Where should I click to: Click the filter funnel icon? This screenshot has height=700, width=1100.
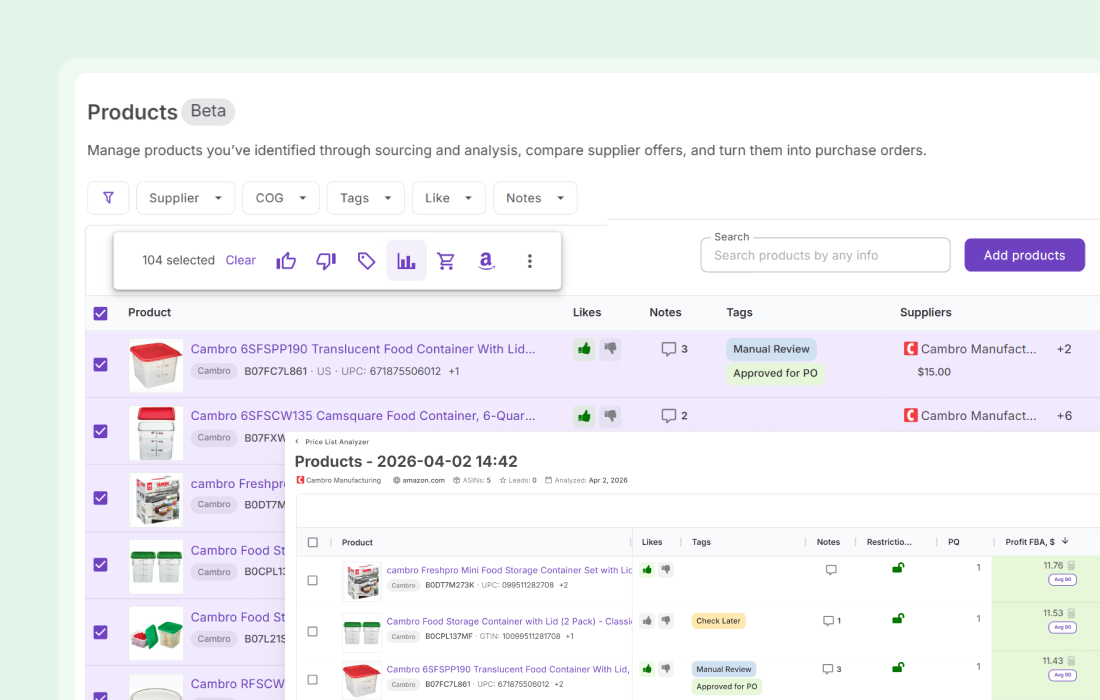108,197
